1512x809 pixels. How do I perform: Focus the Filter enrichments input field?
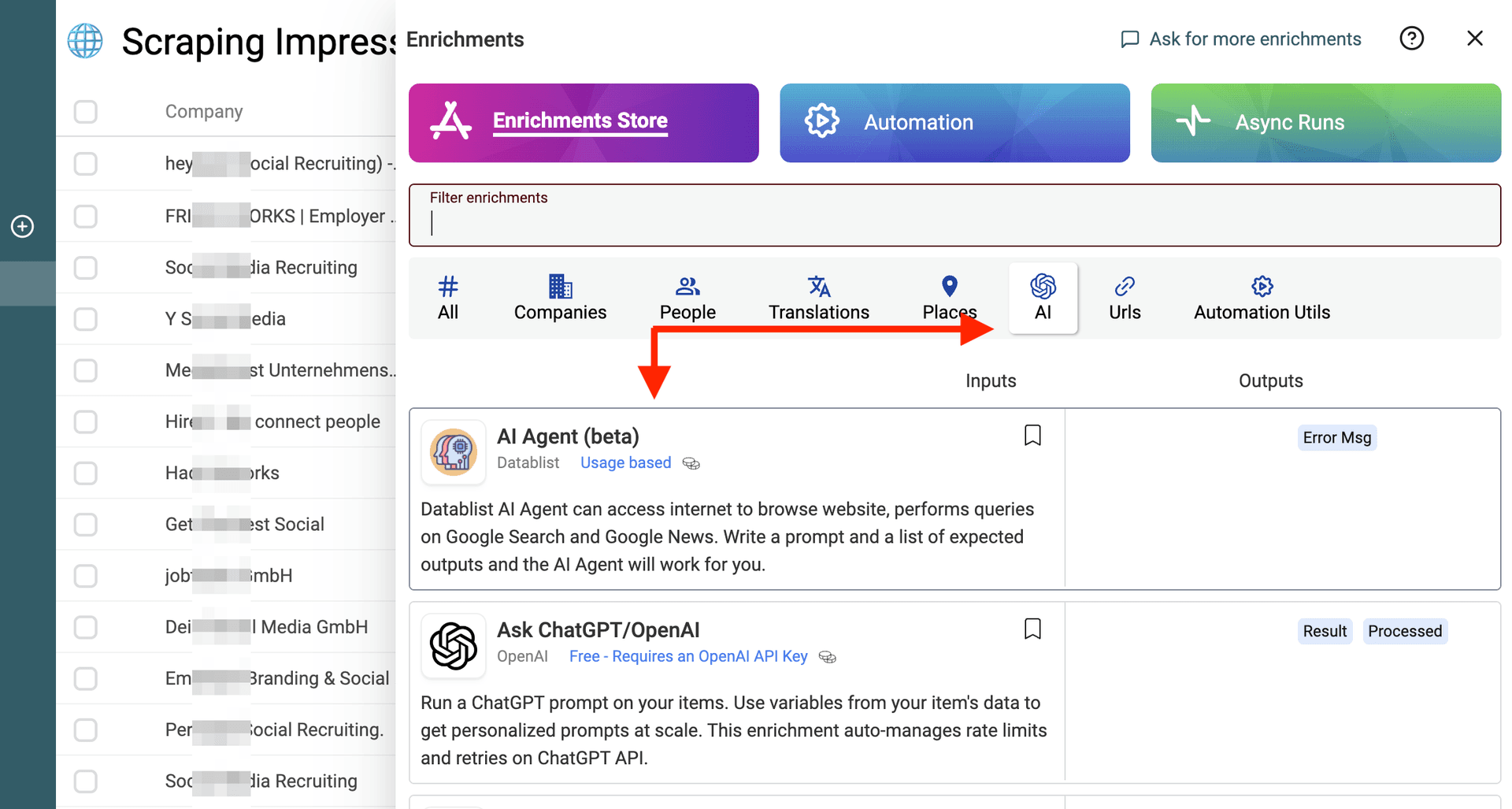[x=954, y=224]
